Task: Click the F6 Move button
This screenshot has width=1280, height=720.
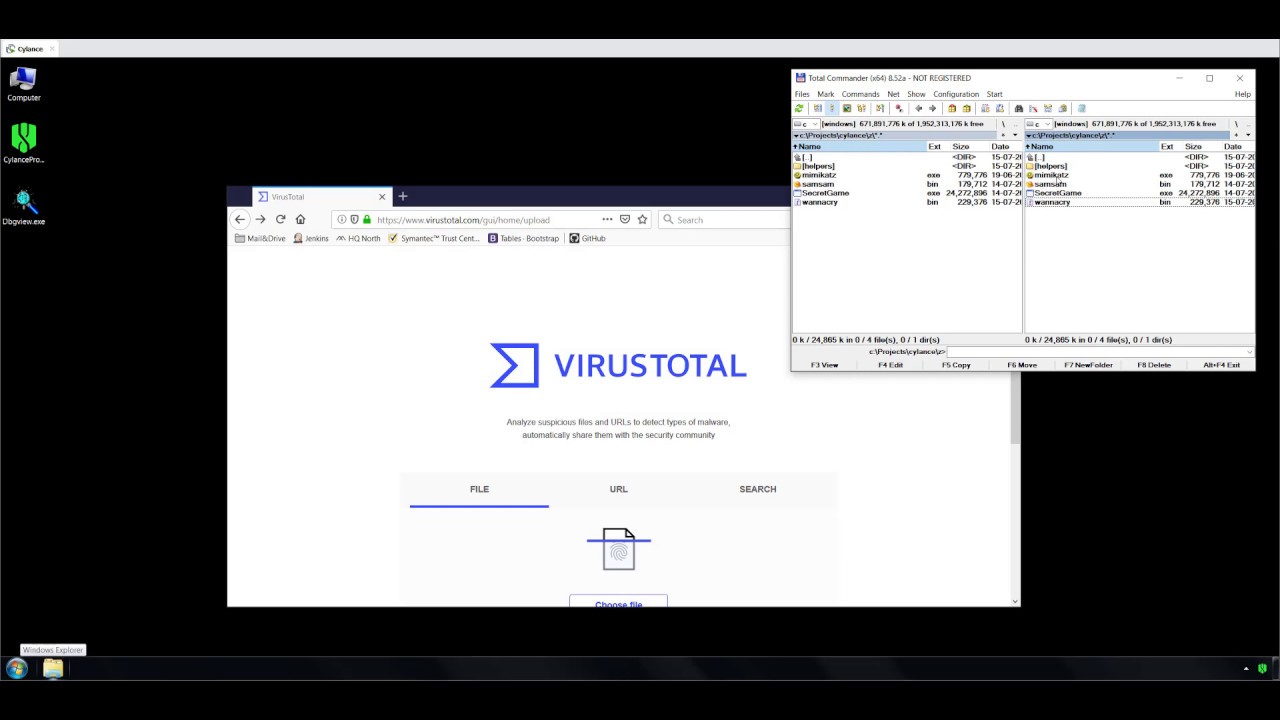Action: (1022, 365)
